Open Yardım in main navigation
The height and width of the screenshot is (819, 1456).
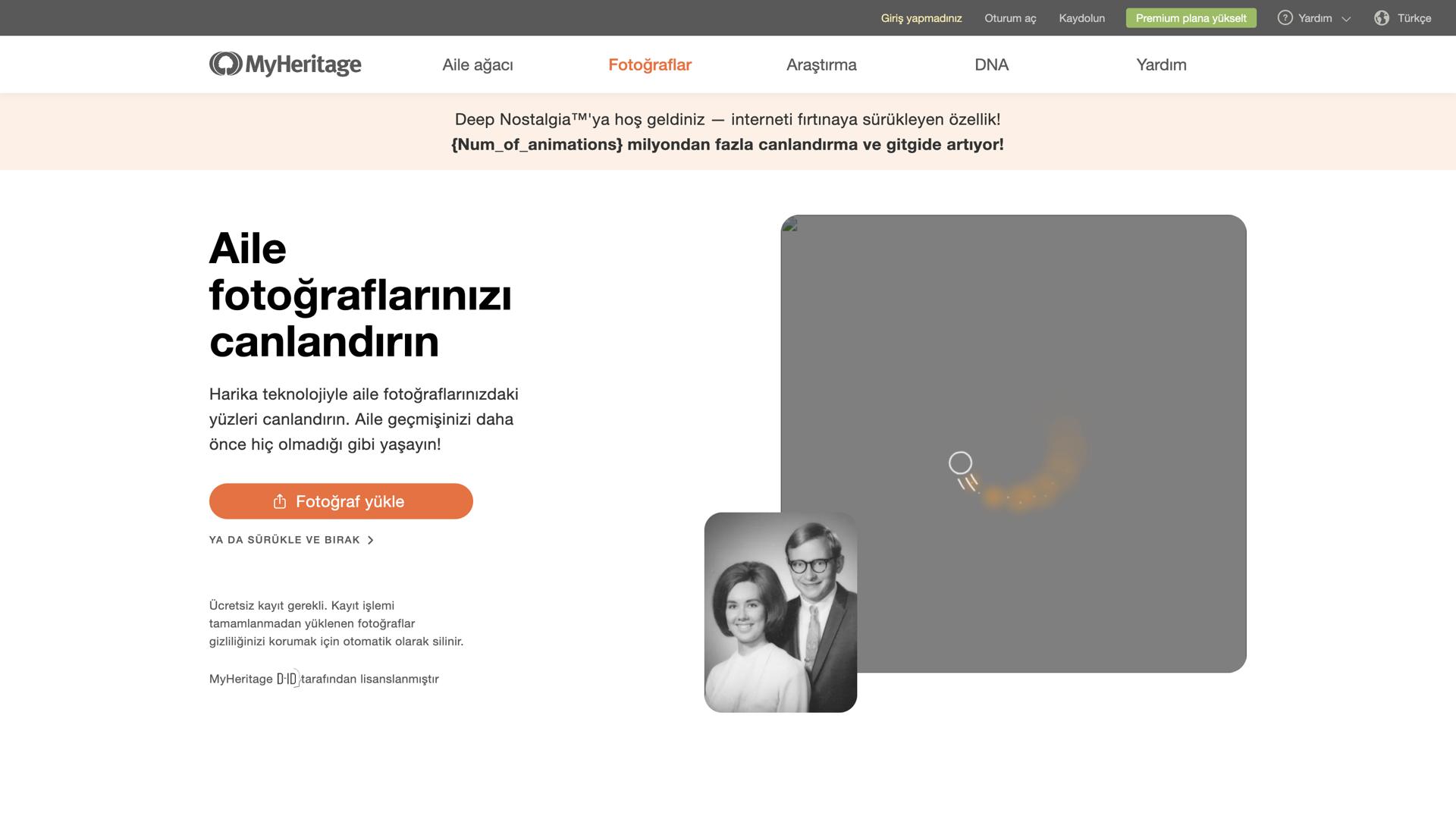coord(1161,64)
